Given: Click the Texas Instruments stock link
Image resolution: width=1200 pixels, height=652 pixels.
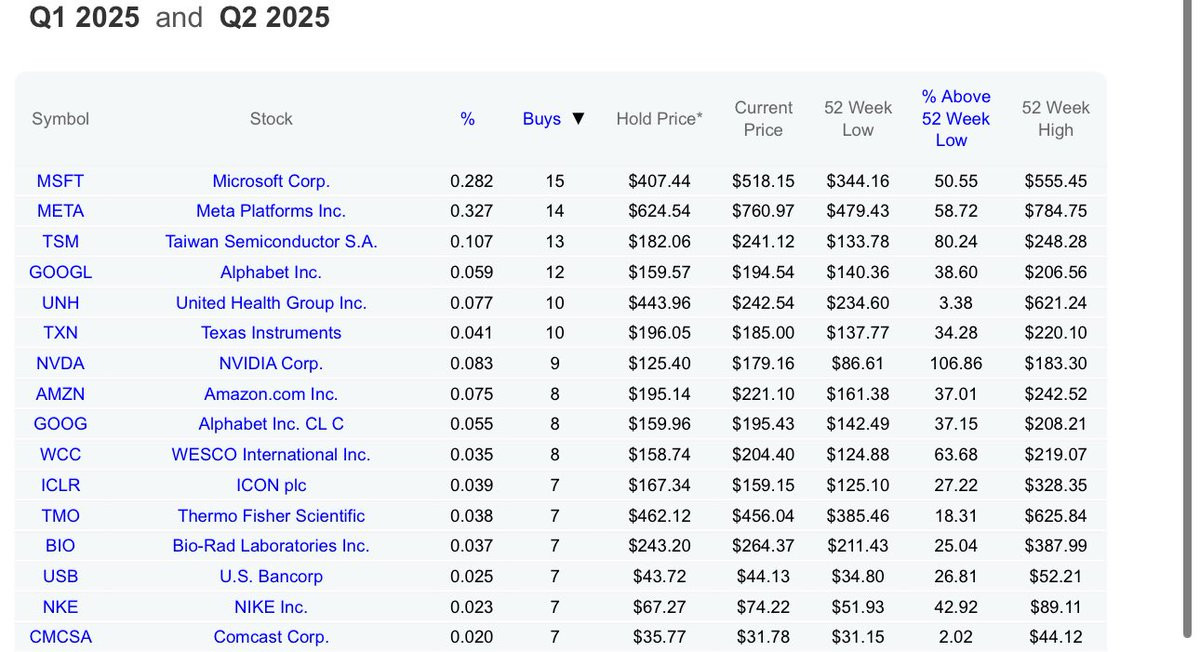Looking at the screenshot, I should pyautogui.click(x=271, y=333).
